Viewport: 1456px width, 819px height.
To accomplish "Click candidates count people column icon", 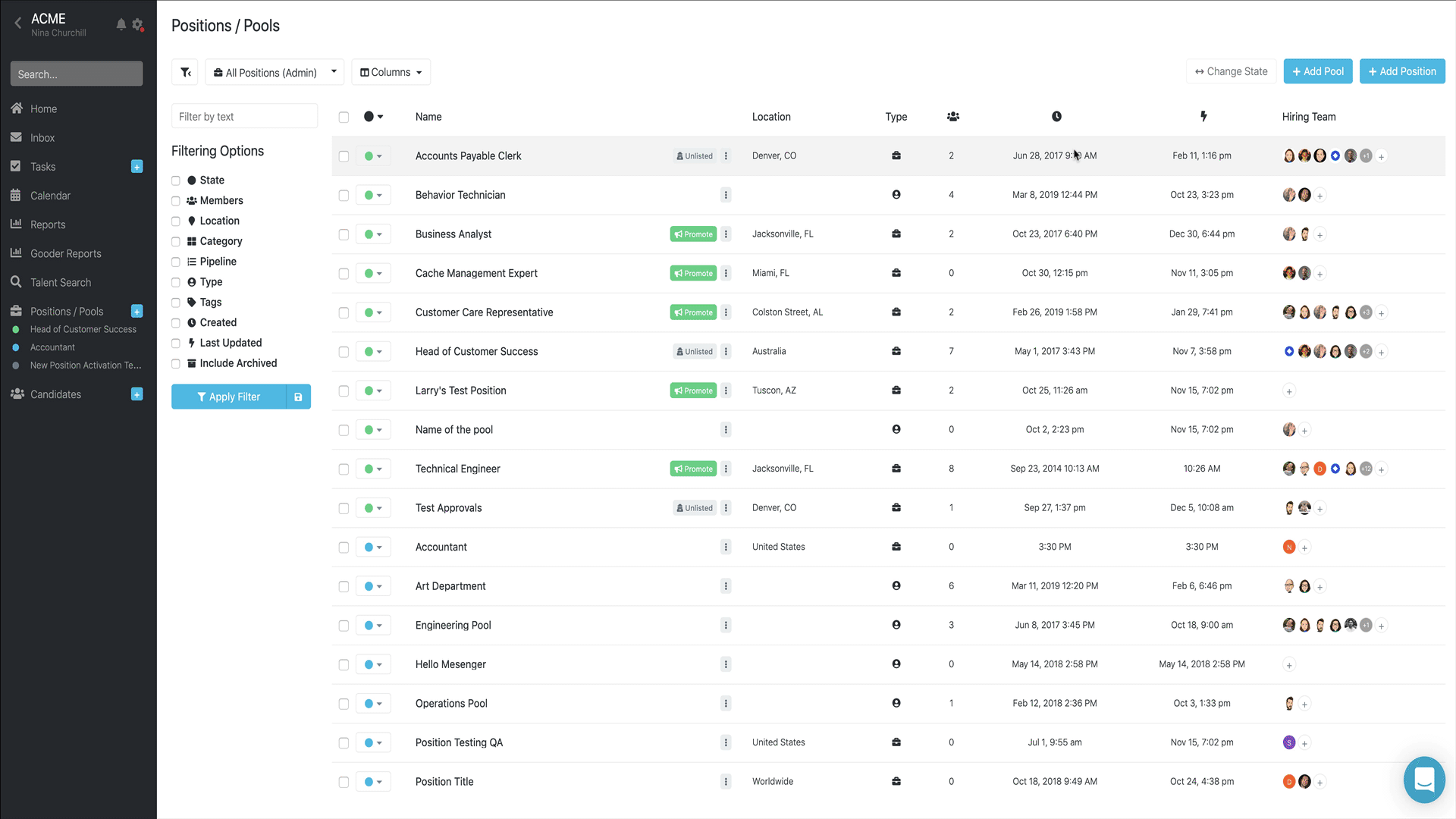I will (x=952, y=116).
